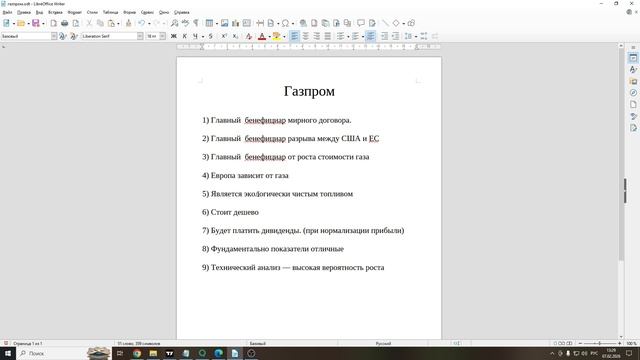The width and height of the screenshot is (640, 360).
Task: Click the Insert line tool
Action: click(x=385, y=23)
